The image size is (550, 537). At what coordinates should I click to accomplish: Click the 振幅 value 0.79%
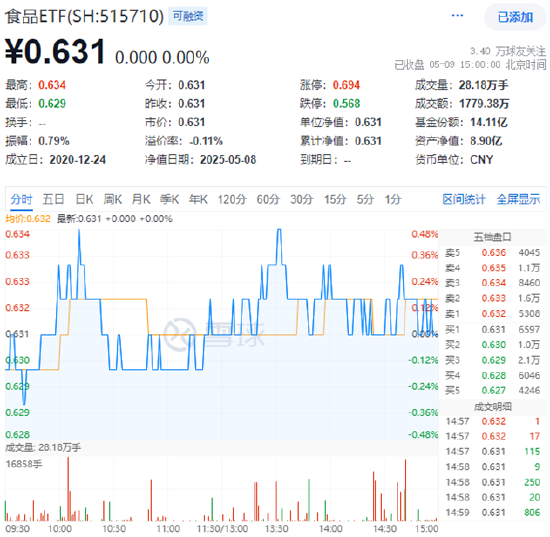pos(54,141)
